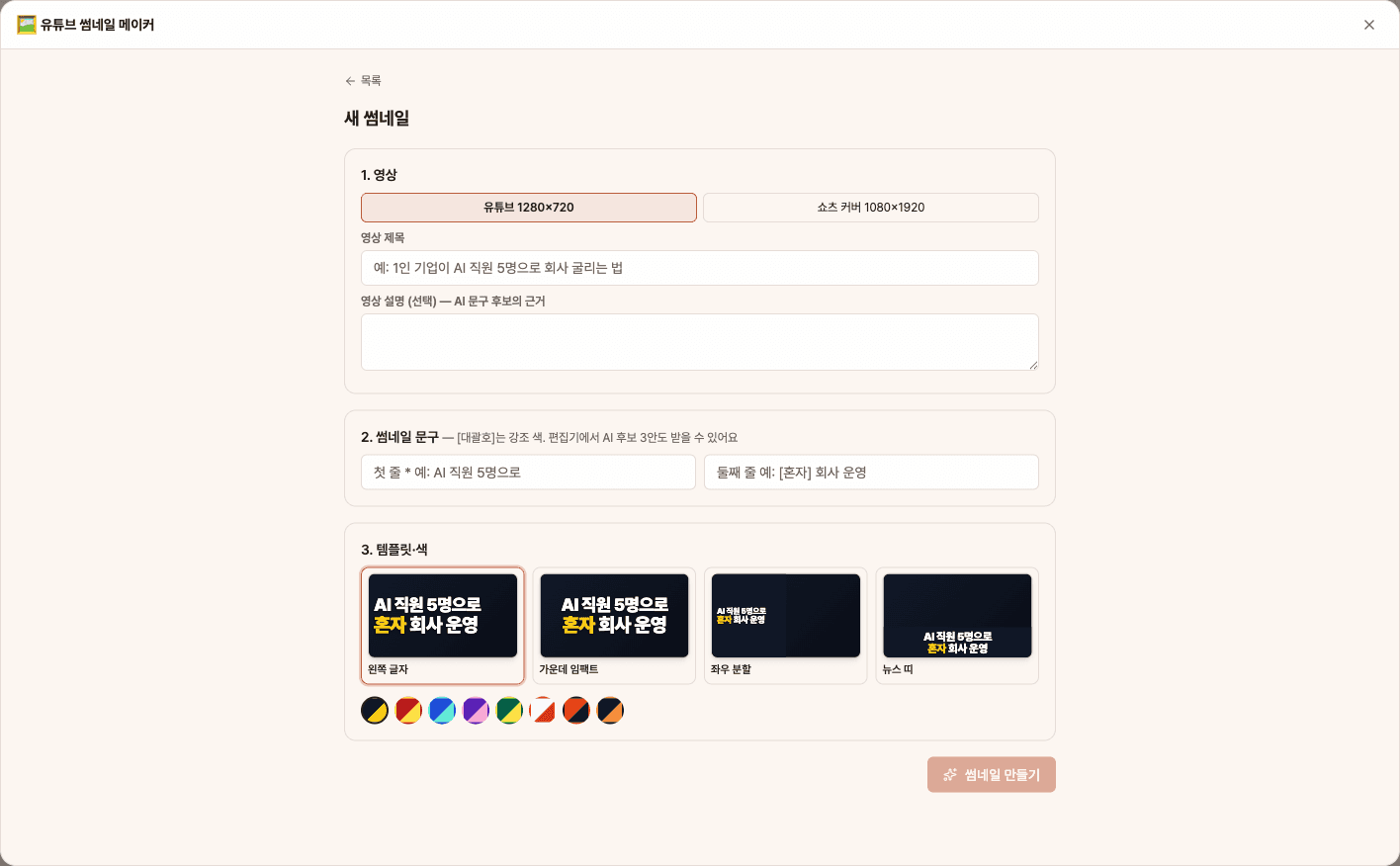
Task: Select the 유튜브 1280×720 format
Action: [x=529, y=208]
